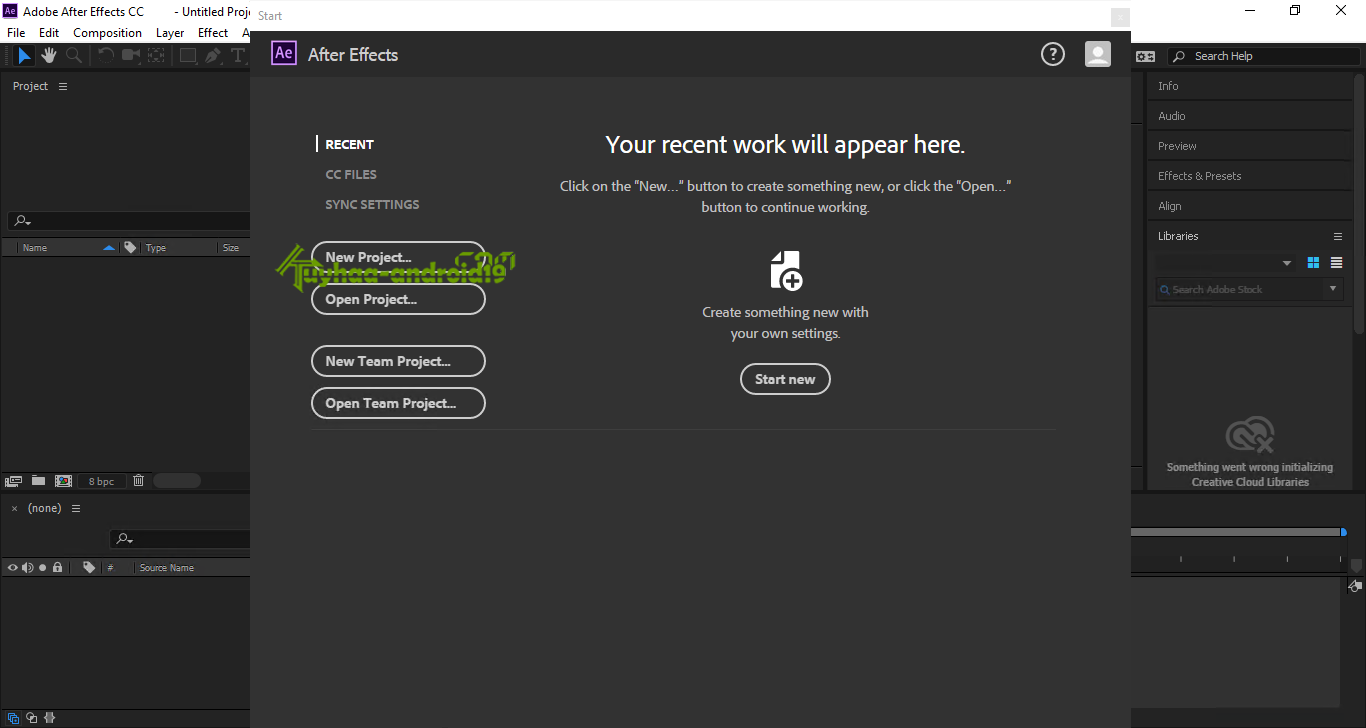Click the New Team Project button
The height and width of the screenshot is (728, 1366).
click(398, 361)
